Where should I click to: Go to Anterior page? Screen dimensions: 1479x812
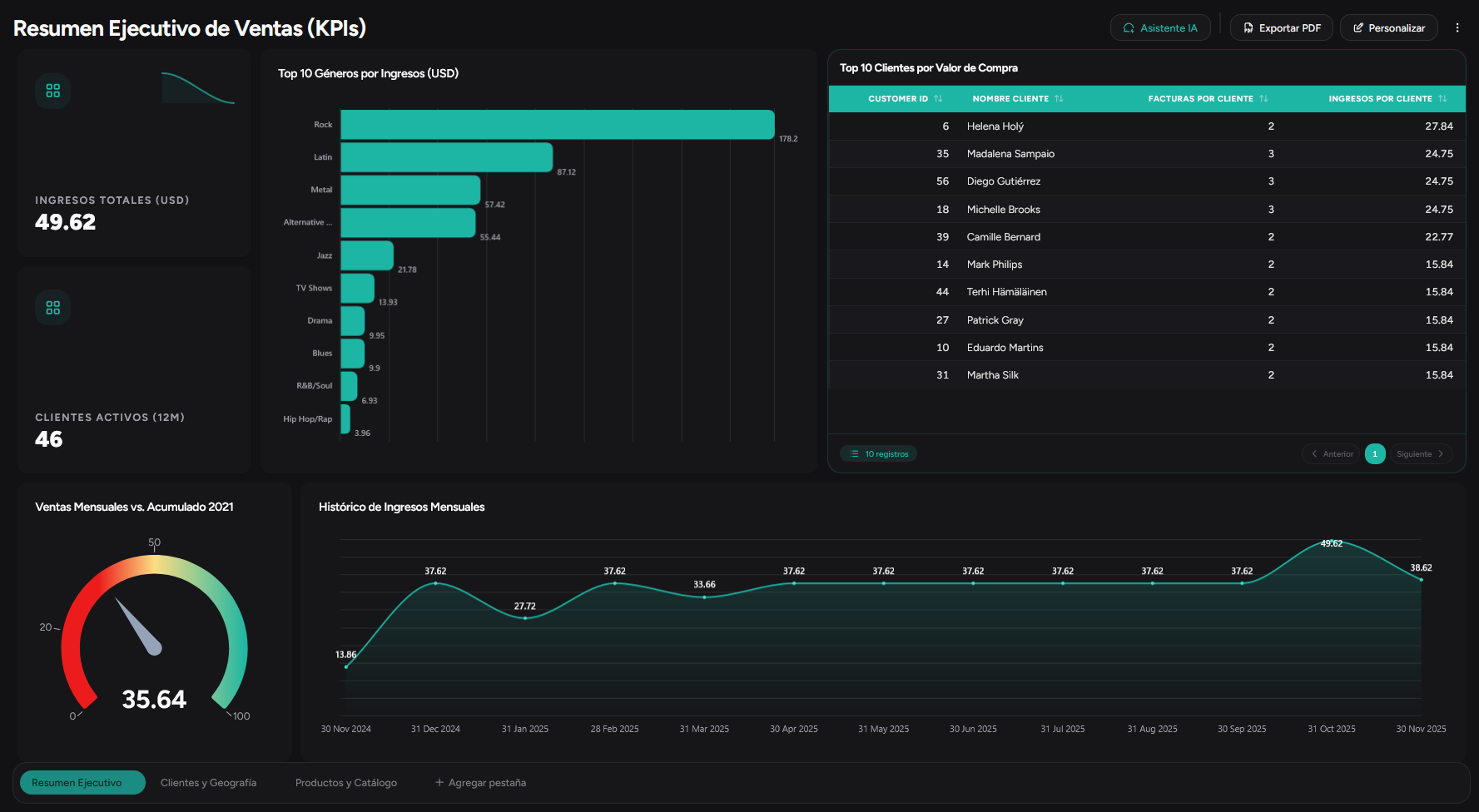1331,453
